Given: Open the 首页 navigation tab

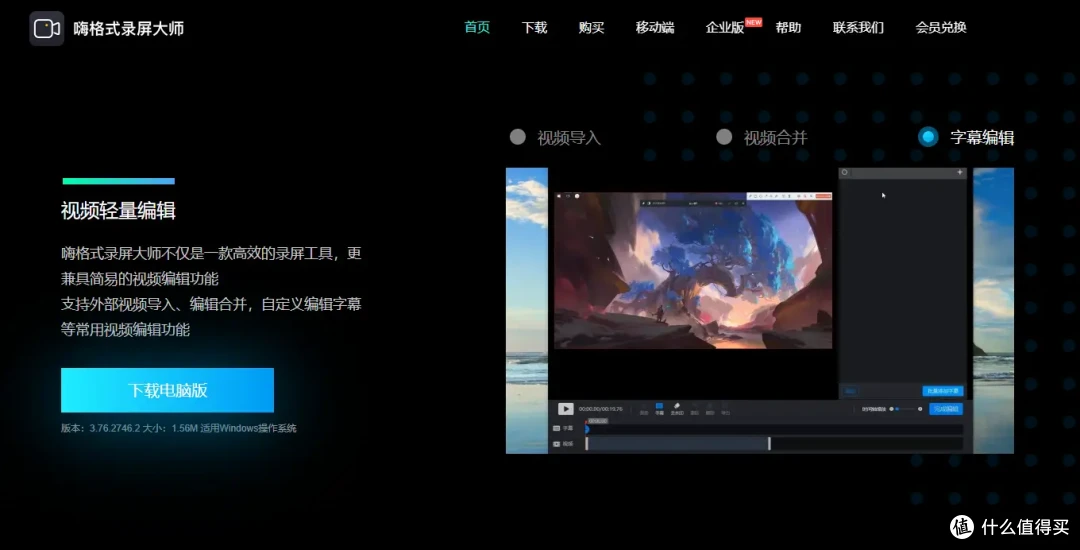Looking at the screenshot, I should coord(477,28).
